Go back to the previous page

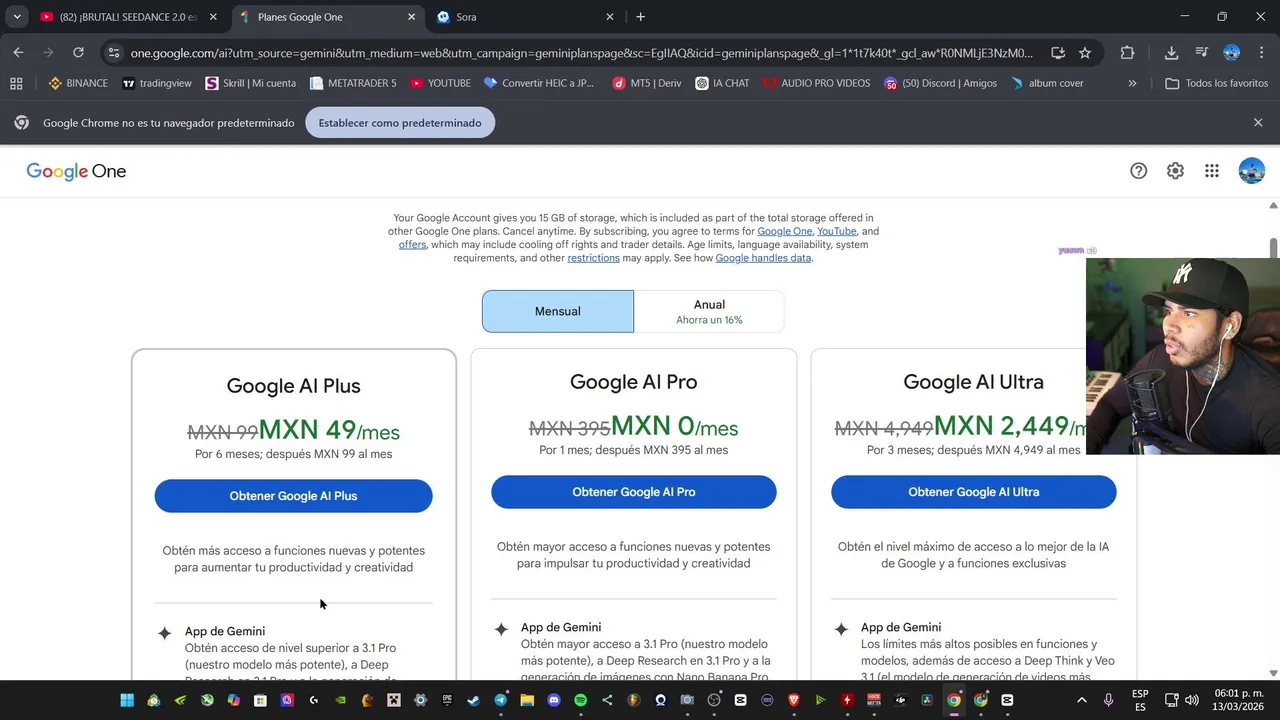pos(18,52)
